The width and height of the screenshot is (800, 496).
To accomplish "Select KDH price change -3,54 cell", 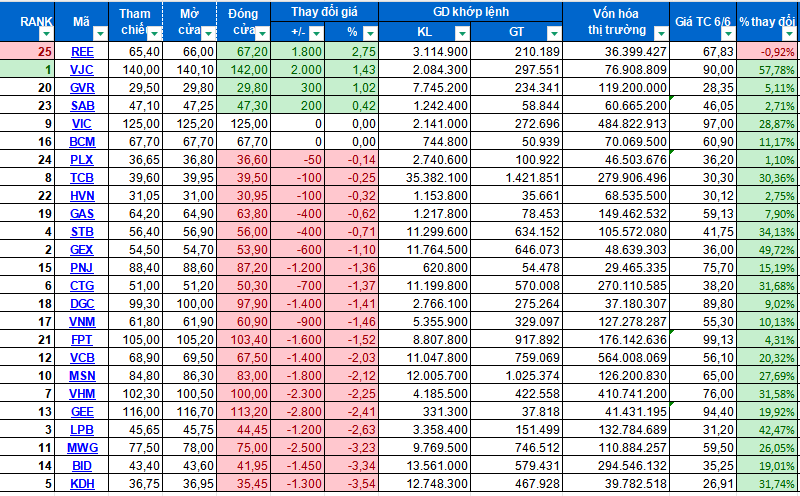I will click(x=352, y=484).
